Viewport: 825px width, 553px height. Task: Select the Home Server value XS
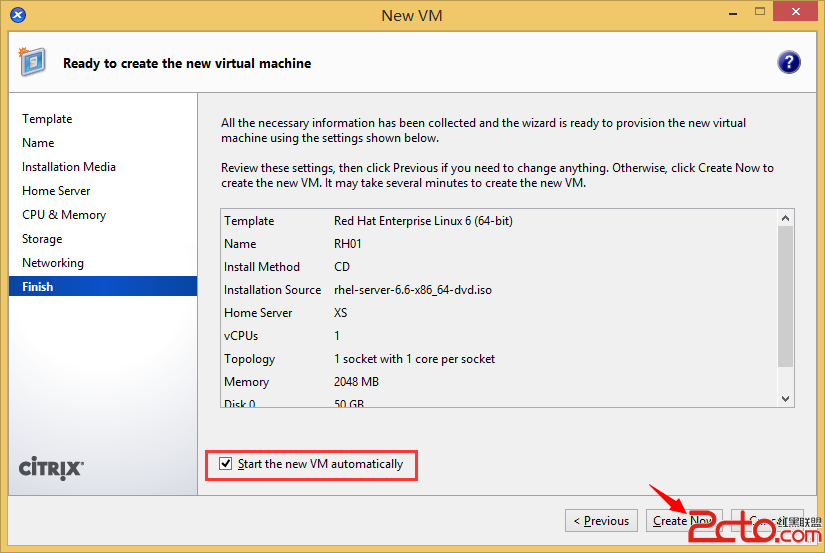tap(340, 313)
